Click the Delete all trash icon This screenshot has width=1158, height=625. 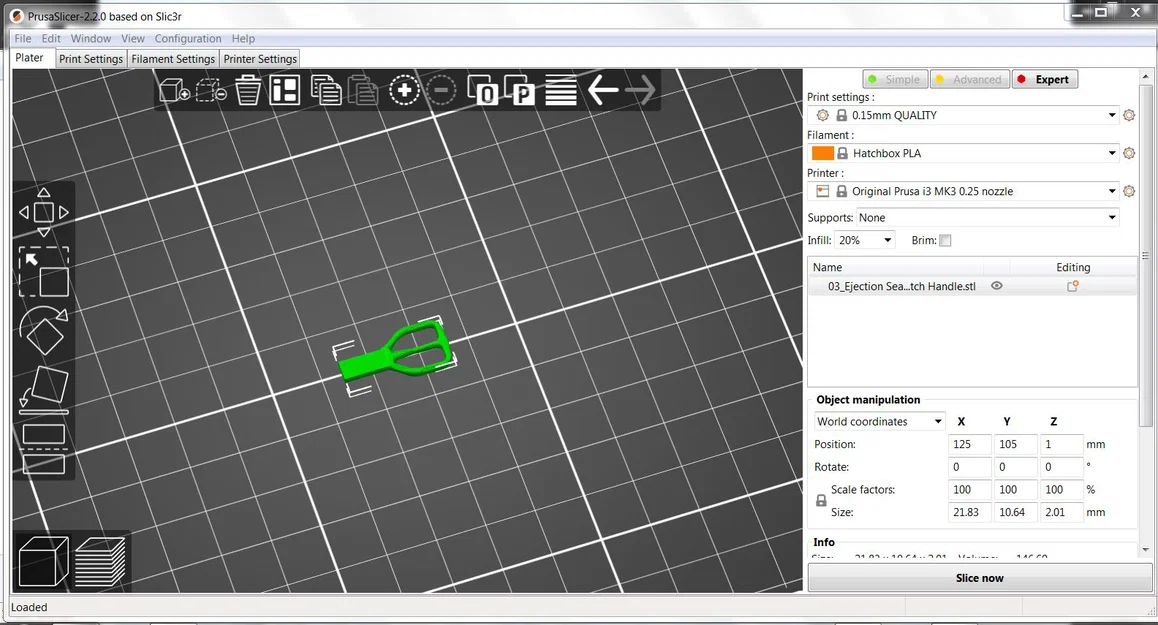[x=248, y=91]
